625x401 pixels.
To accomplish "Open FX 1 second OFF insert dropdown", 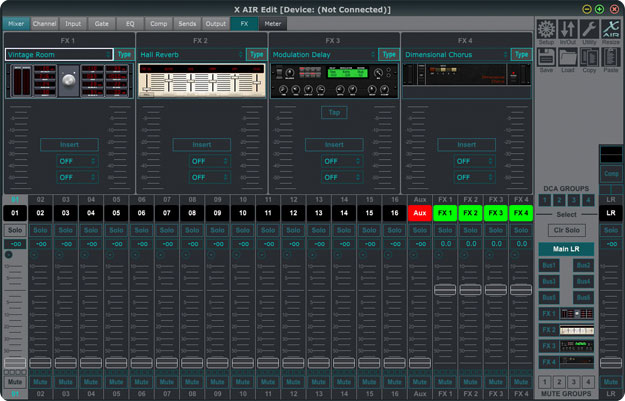I will pyautogui.click(x=77, y=177).
